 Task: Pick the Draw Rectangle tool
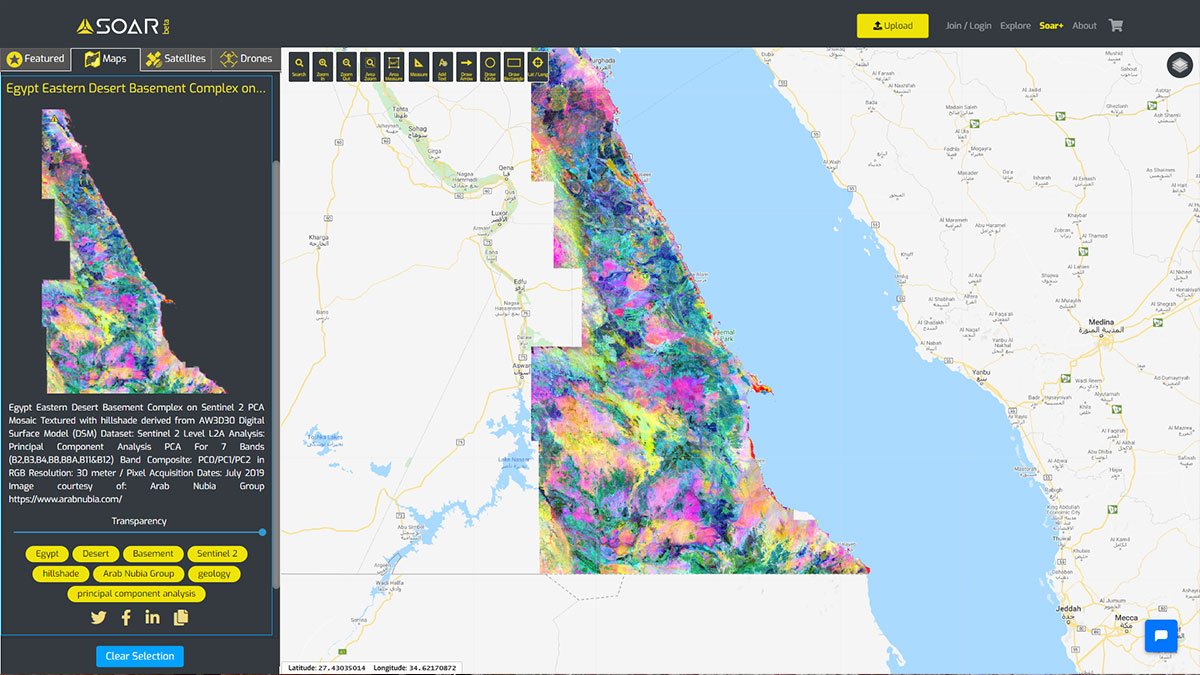tap(514, 66)
